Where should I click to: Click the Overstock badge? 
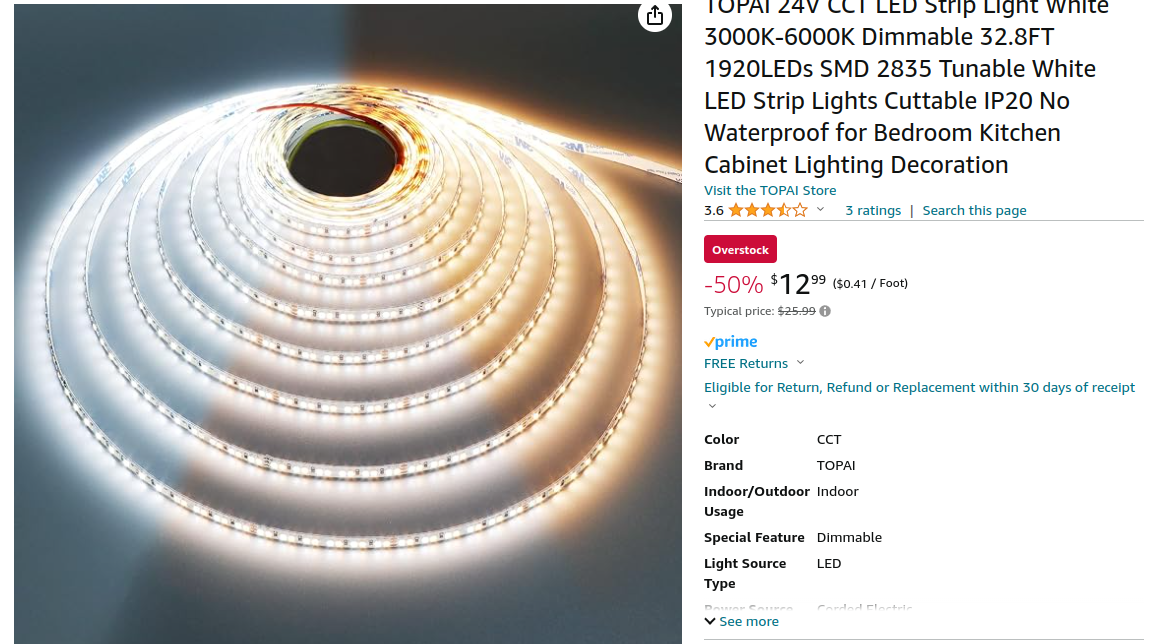tap(740, 250)
